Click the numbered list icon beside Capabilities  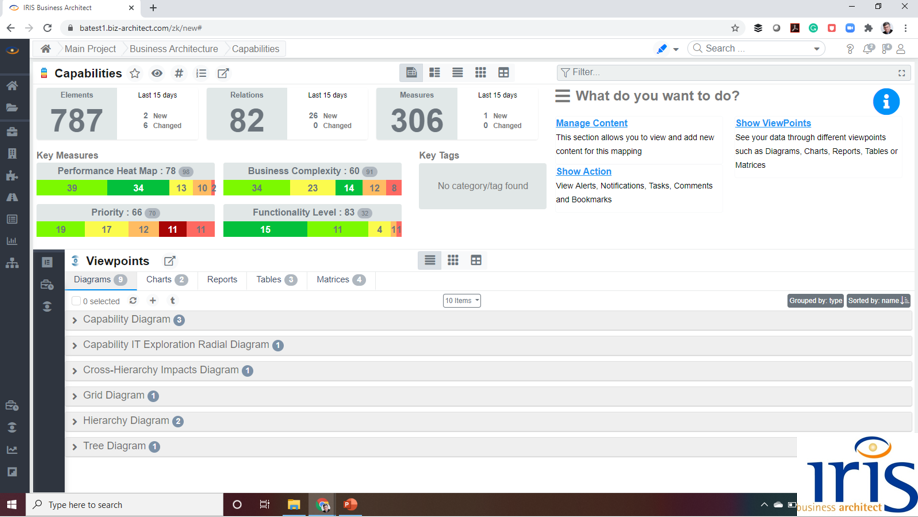(x=201, y=73)
